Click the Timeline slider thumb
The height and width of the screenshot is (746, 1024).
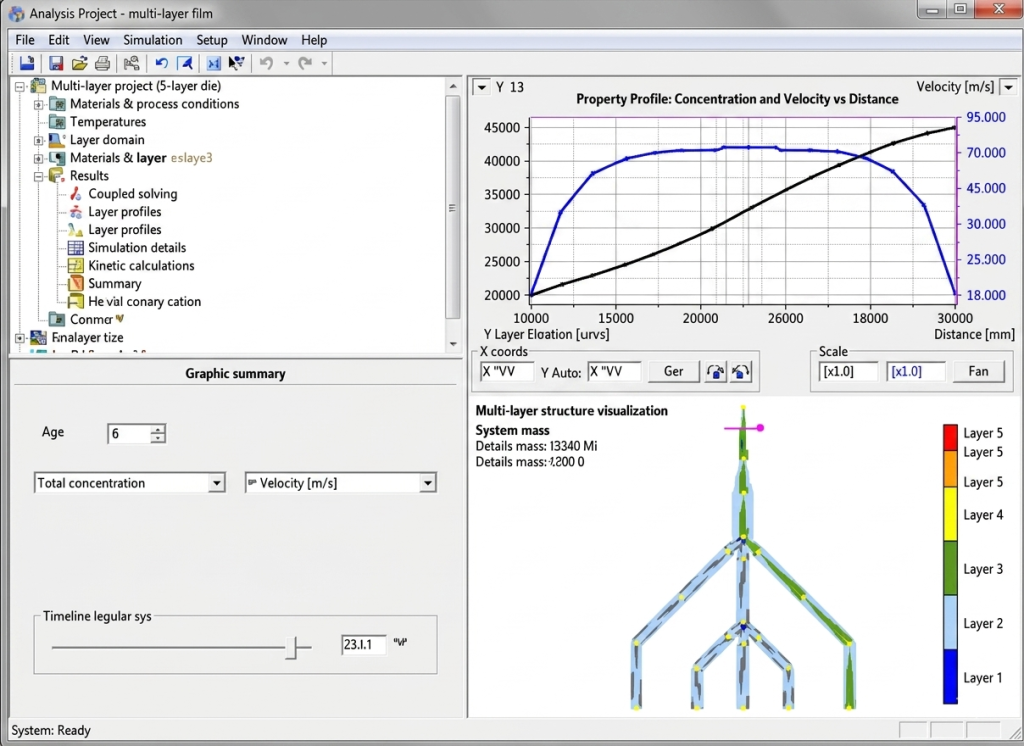click(x=292, y=648)
